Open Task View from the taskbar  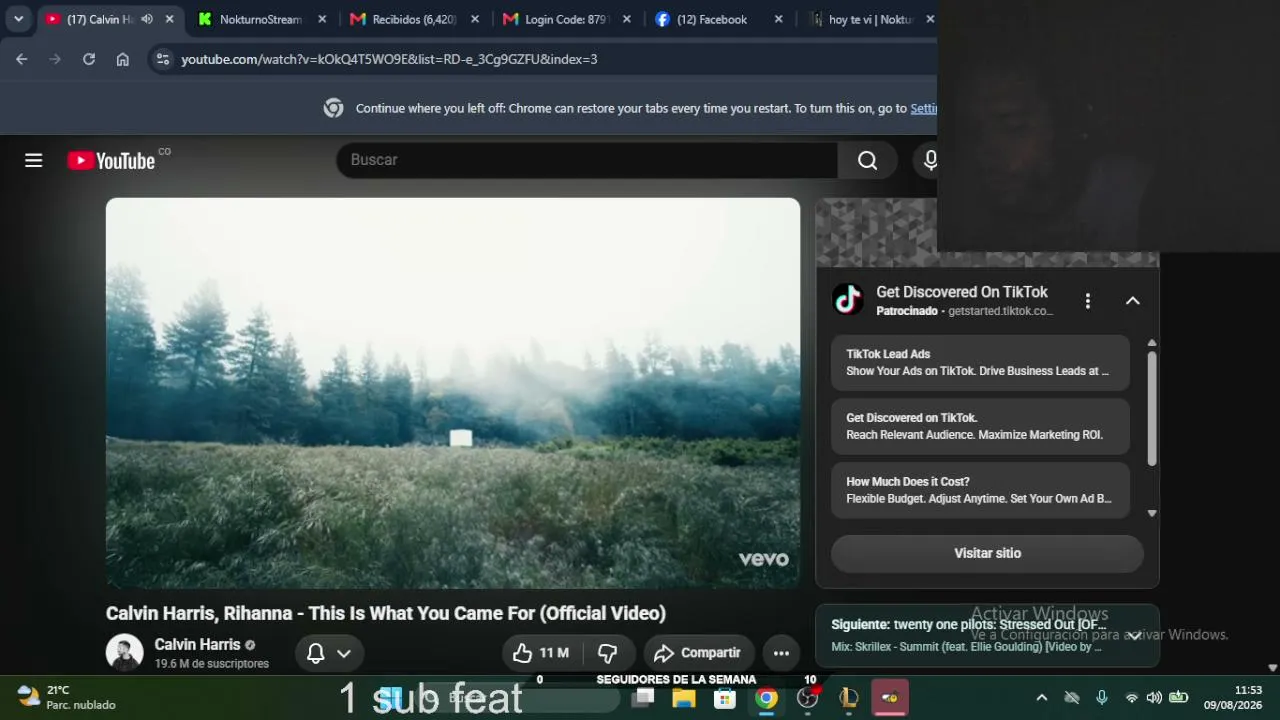click(644, 698)
